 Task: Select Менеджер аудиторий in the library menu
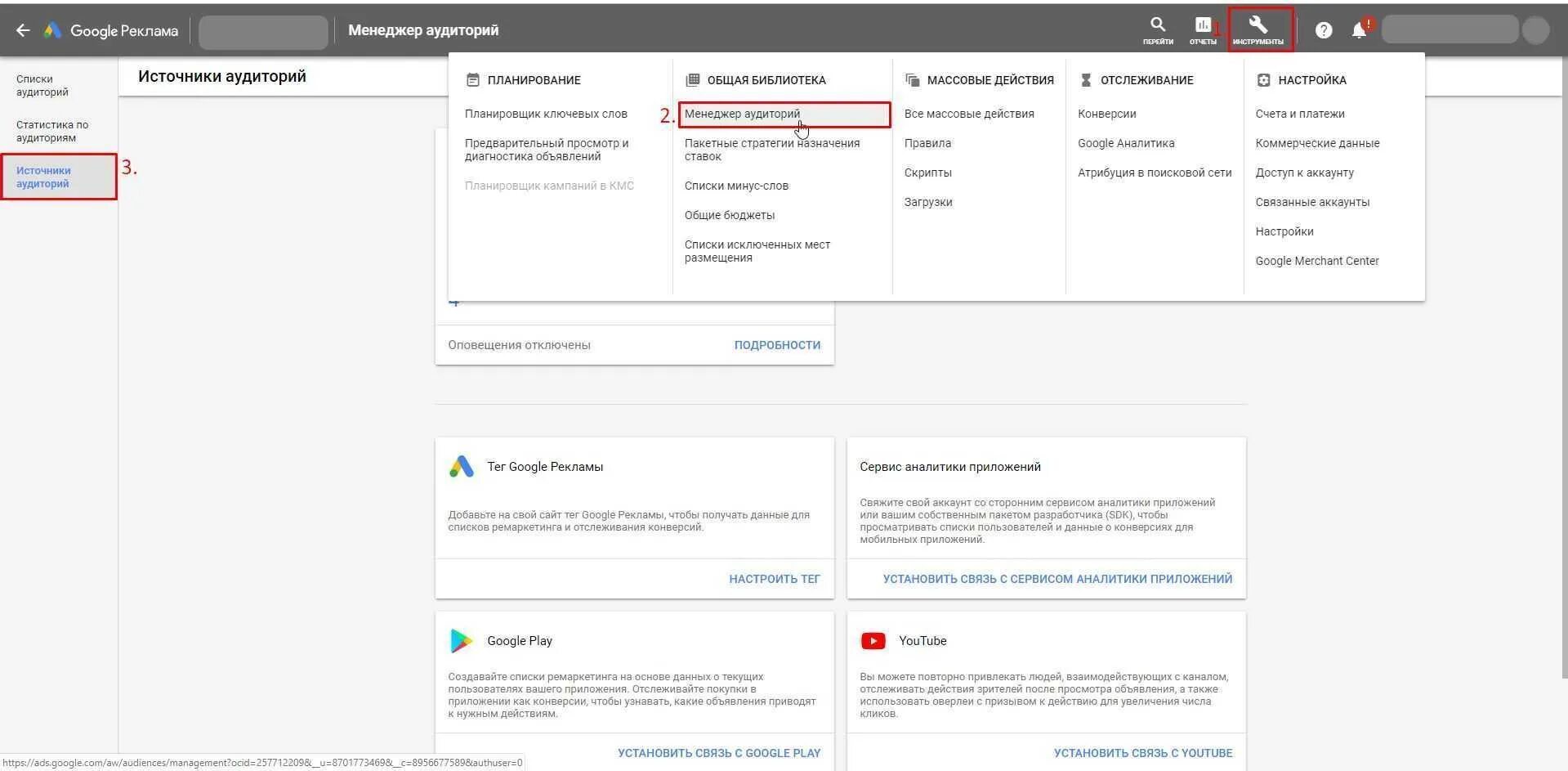tap(784, 114)
